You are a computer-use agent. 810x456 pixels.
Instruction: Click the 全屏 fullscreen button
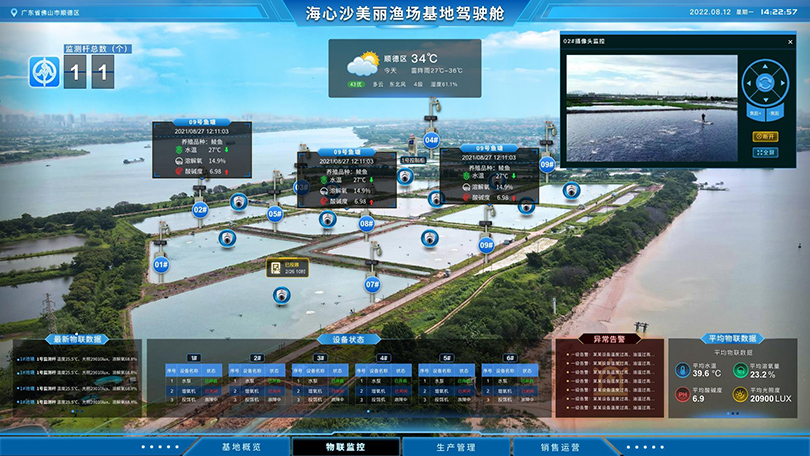pyautogui.click(x=765, y=153)
